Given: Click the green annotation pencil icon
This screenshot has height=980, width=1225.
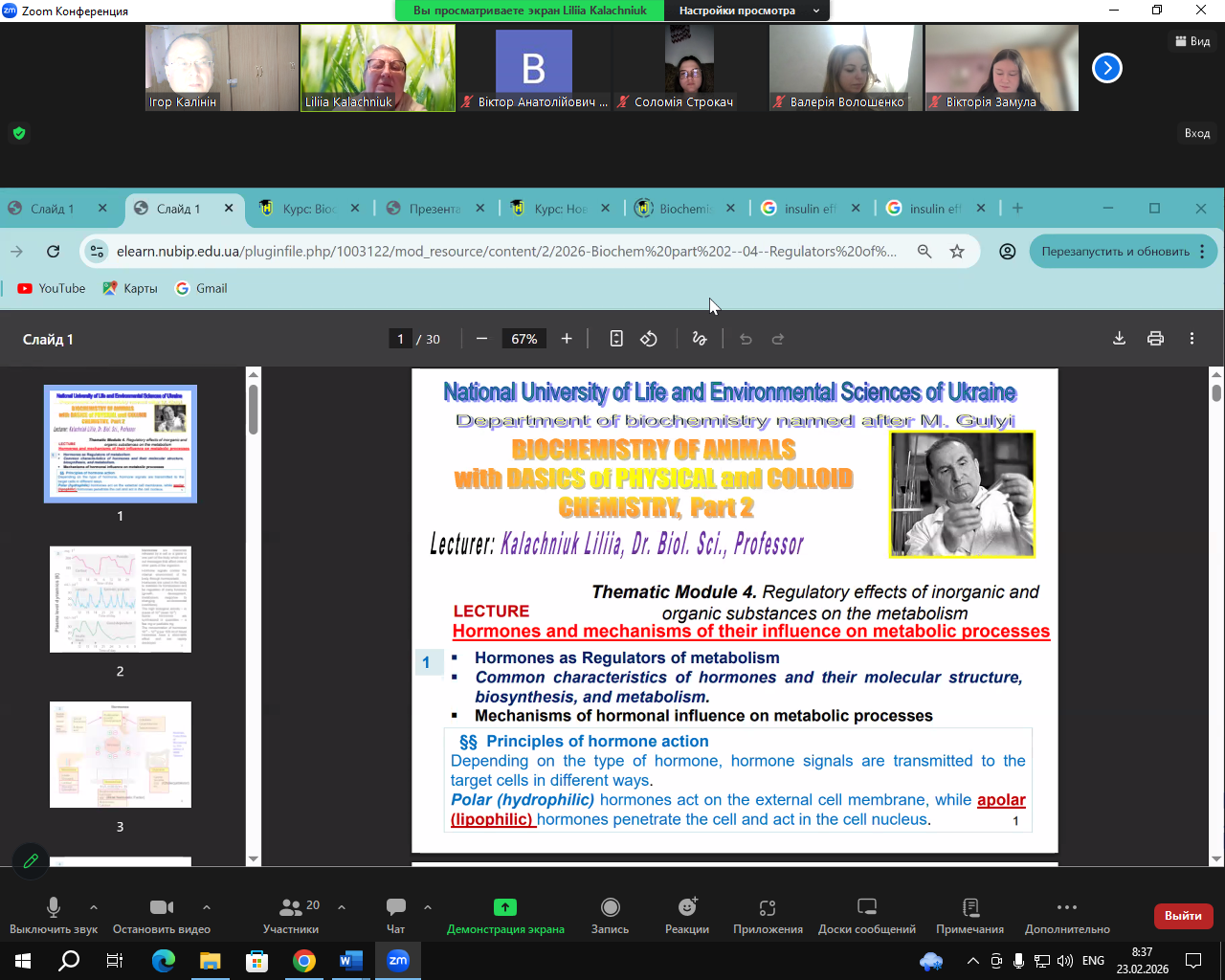Looking at the screenshot, I should [x=31, y=860].
